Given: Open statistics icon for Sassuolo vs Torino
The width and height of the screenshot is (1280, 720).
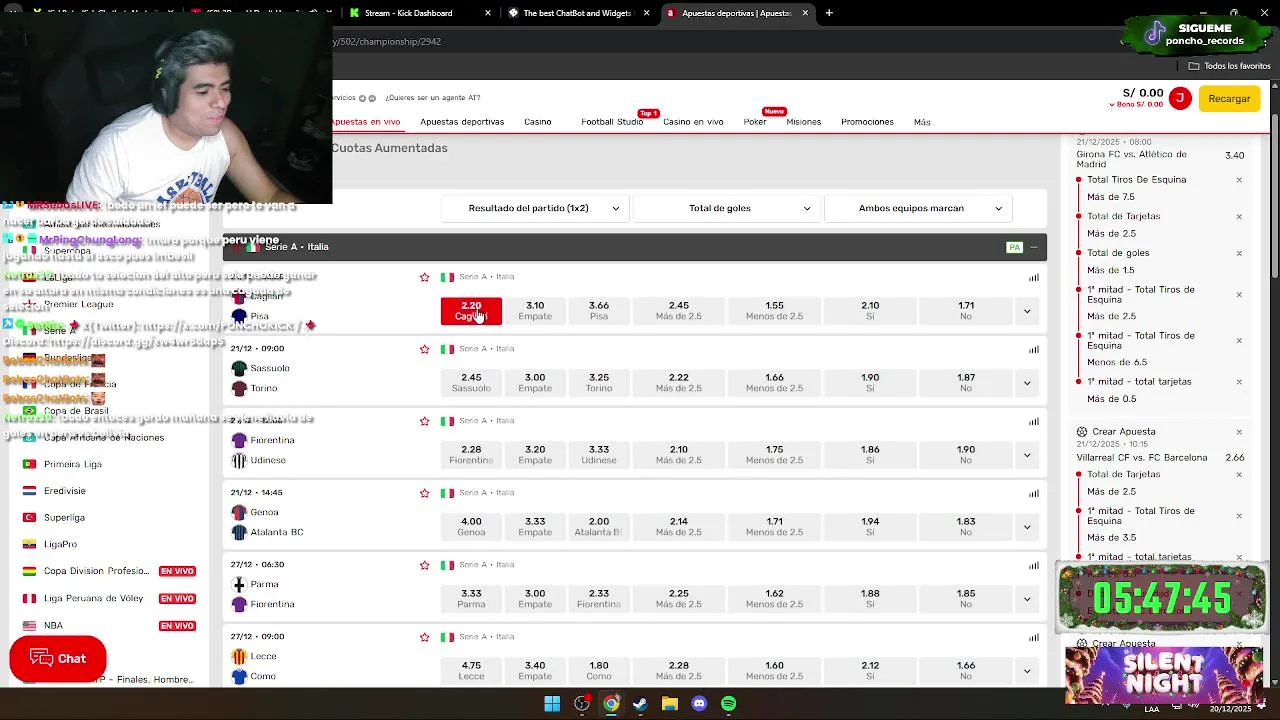Looking at the screenshot, I should [1034, 349].
